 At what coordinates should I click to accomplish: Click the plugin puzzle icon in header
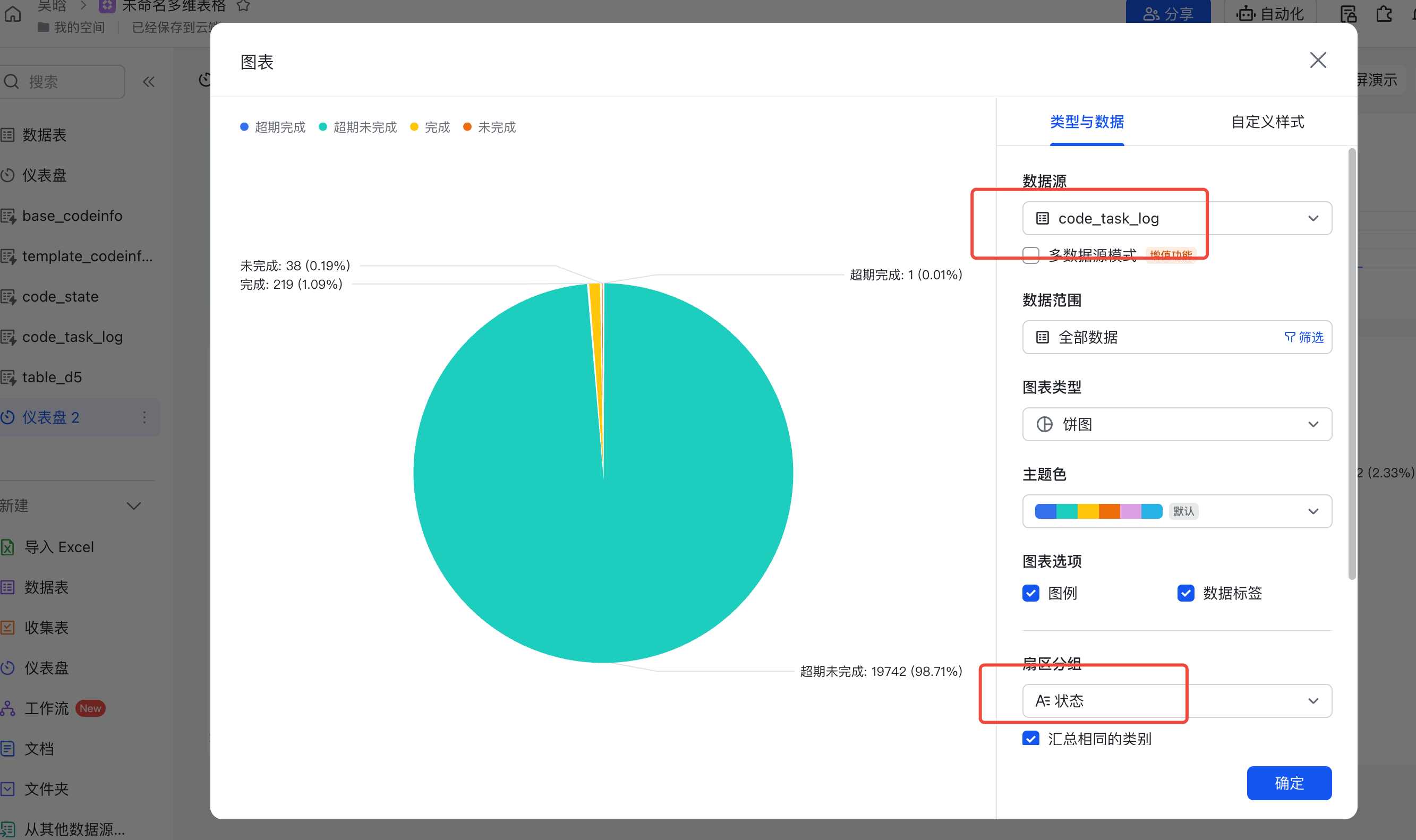click(1383, 13)
